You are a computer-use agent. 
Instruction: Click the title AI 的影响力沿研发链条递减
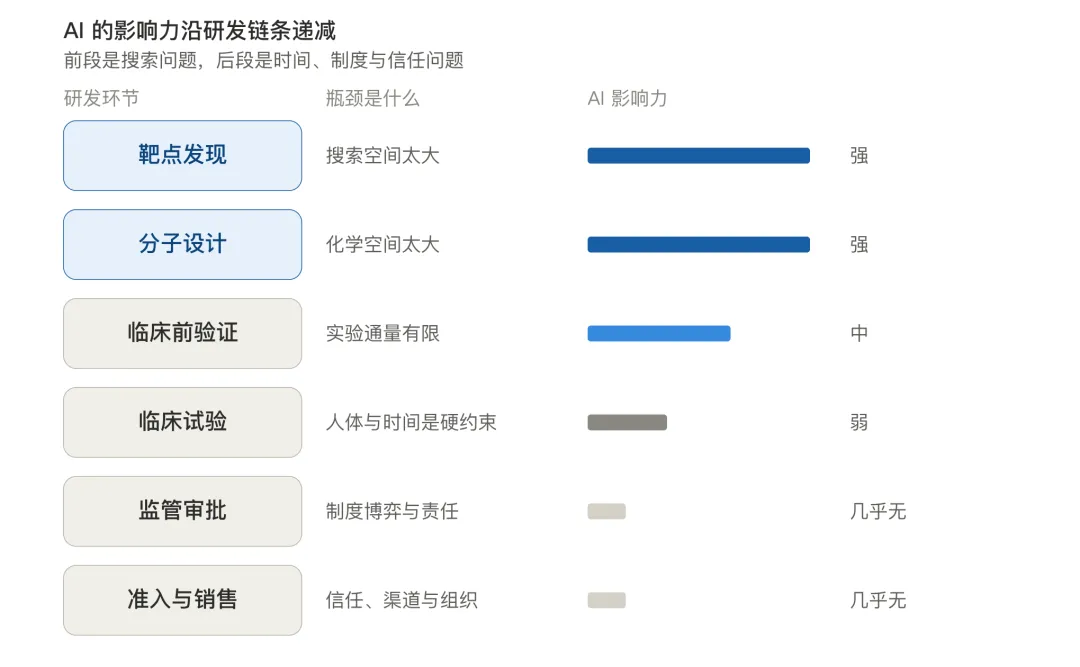pyautogui.click(x=200, y=31)
